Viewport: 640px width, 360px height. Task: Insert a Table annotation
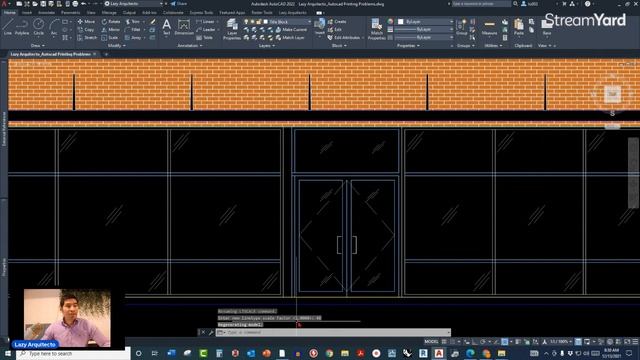204,38
